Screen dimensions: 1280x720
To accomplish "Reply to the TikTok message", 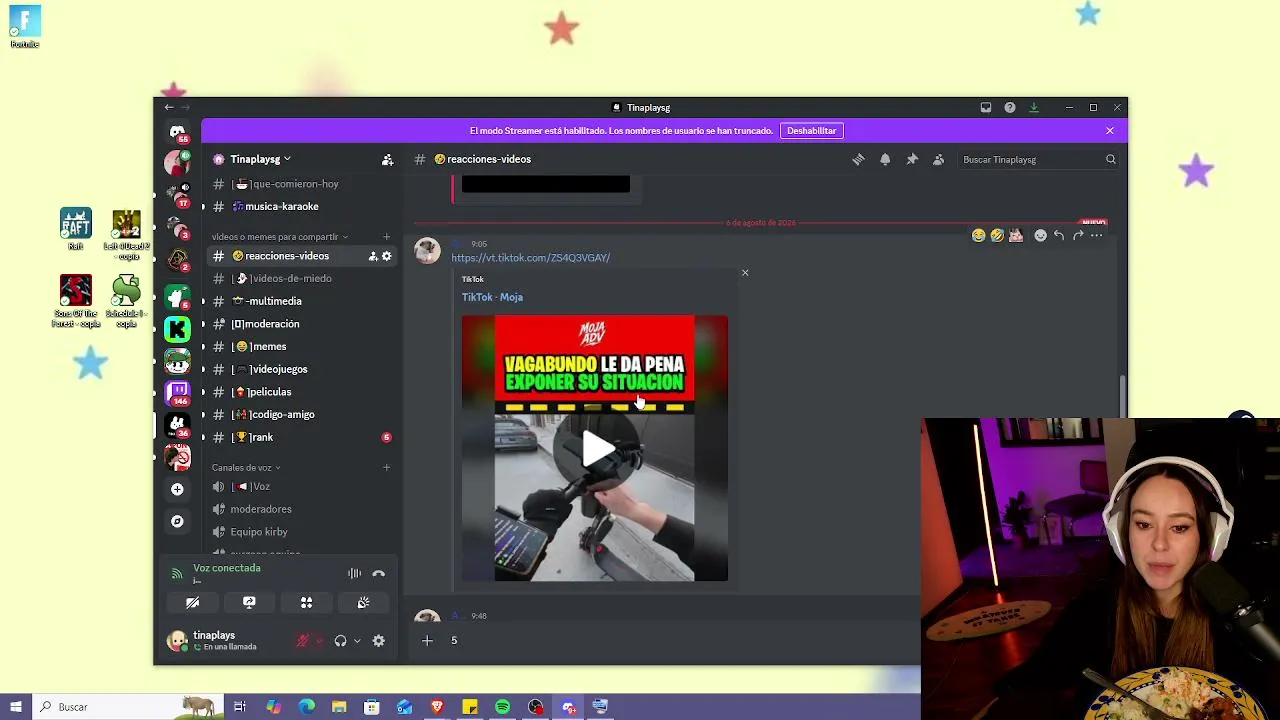I will (1059, 235).
